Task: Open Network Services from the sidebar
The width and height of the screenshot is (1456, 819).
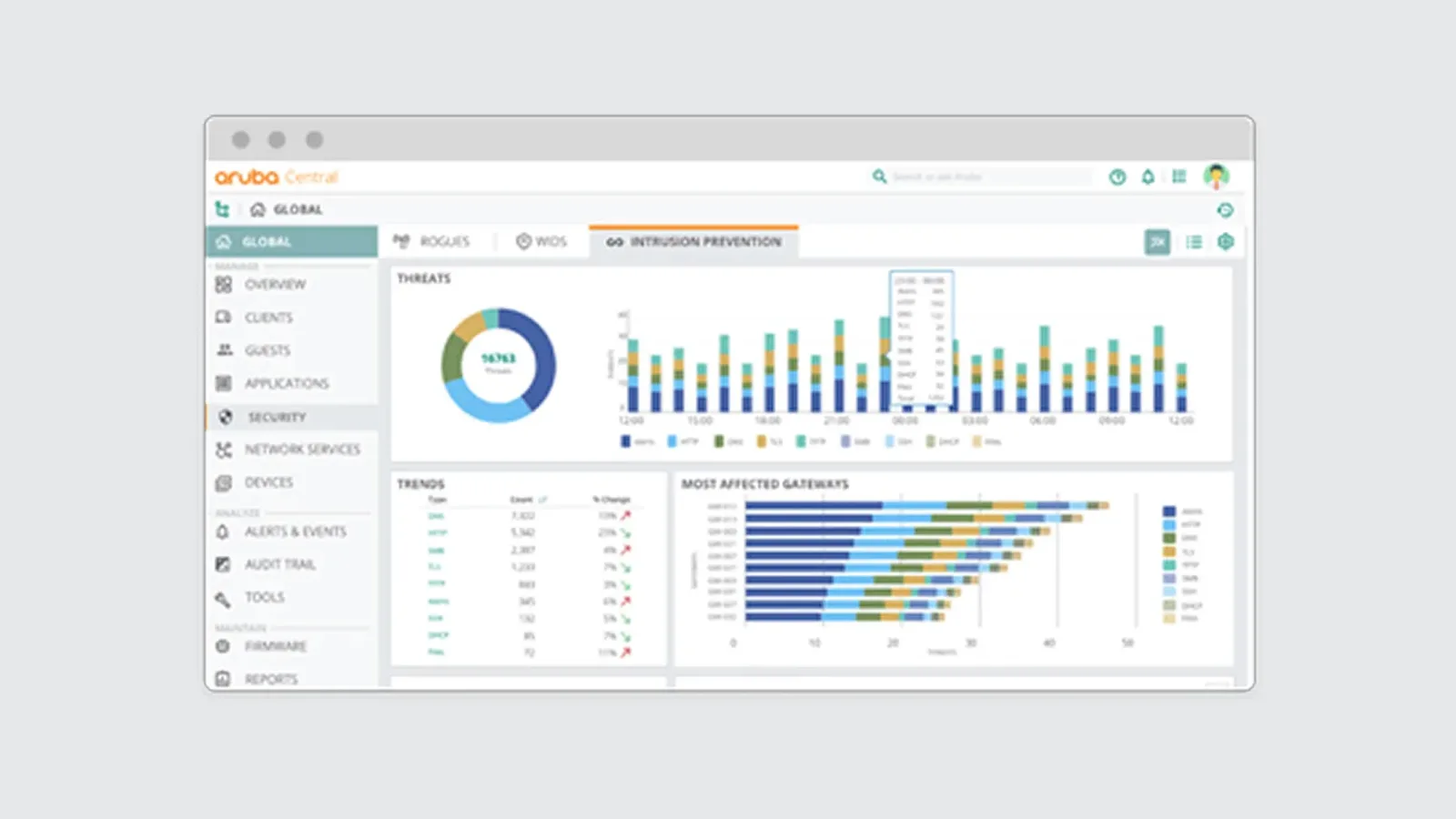Action: [x=301, y=450]
